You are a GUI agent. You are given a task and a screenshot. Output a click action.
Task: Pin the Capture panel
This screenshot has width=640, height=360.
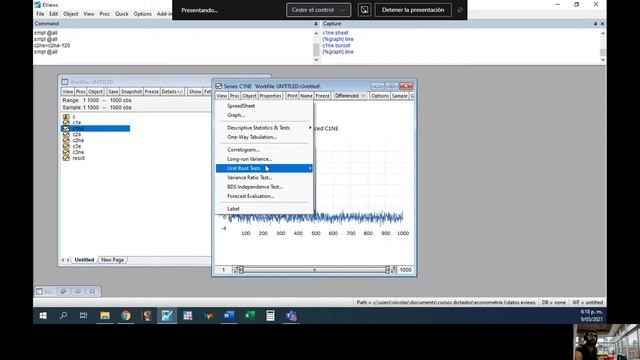pyautogui.click(x=595, y=24)
